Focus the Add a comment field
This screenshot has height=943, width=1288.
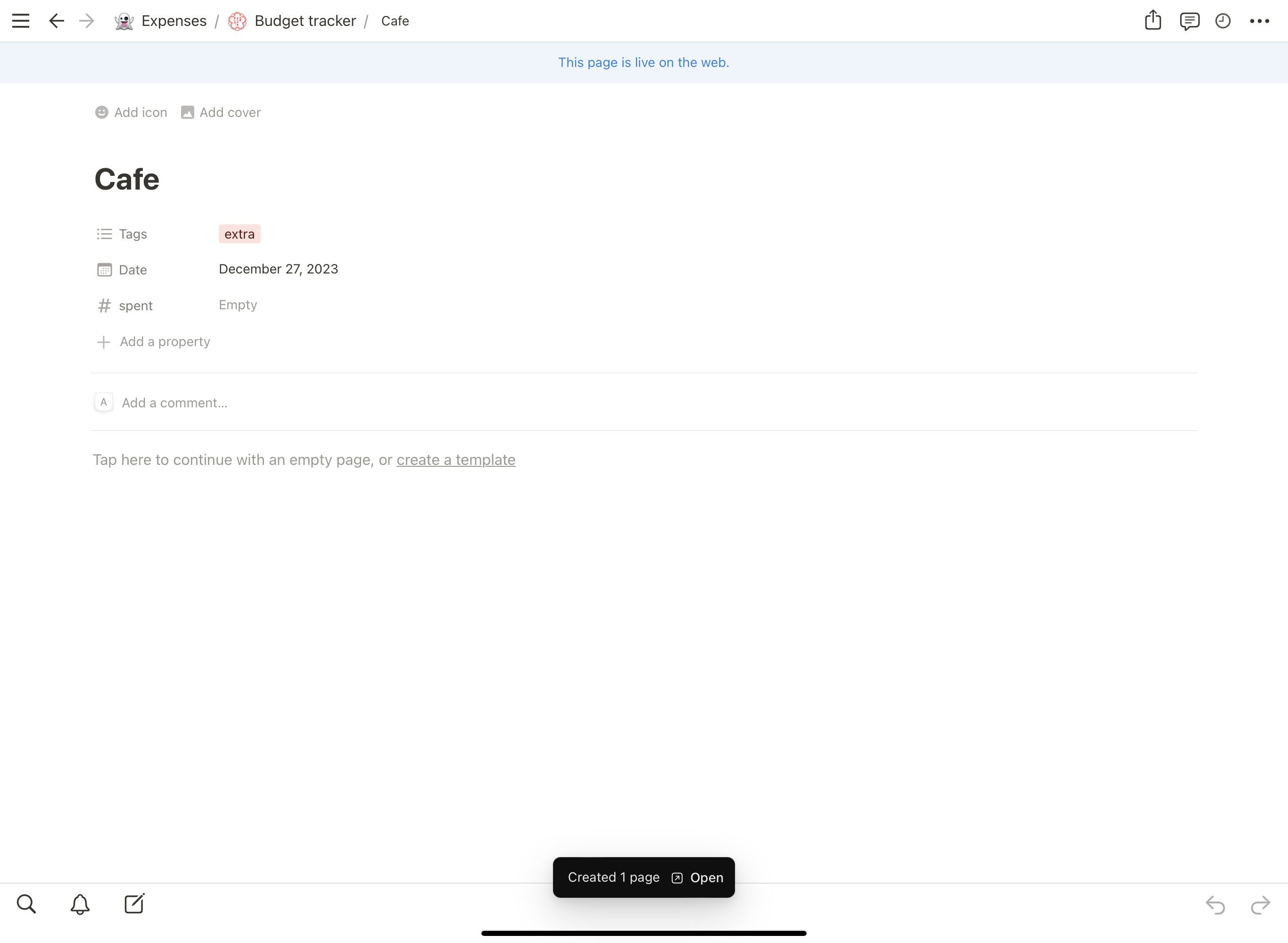[174, 403]
